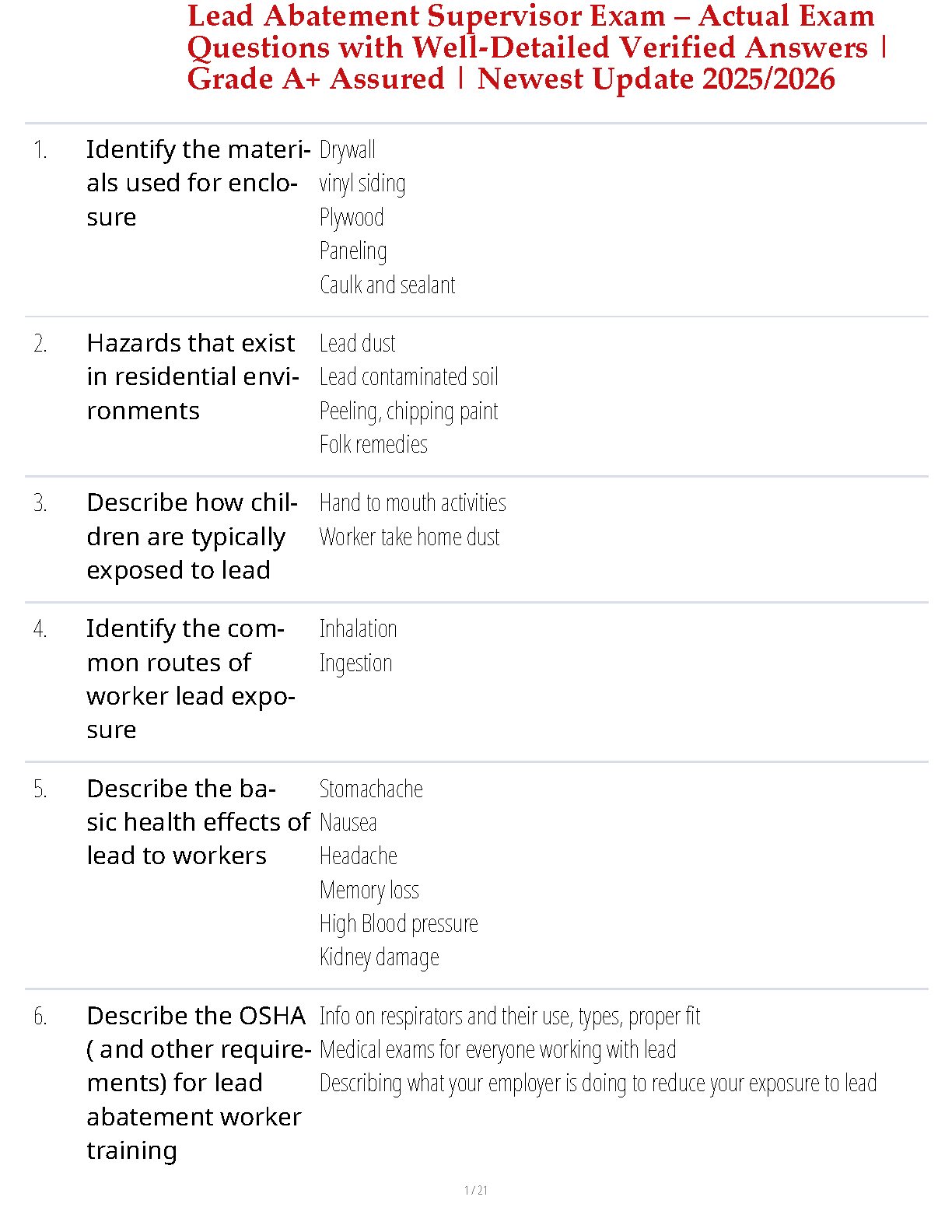Select the 'Folk remedies' answer line
The image size is (952, 1232).
373,444
